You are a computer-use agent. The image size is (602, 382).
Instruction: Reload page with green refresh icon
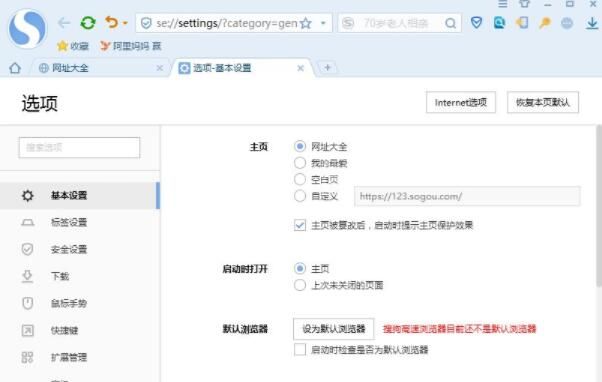click(x=88, y=23)
